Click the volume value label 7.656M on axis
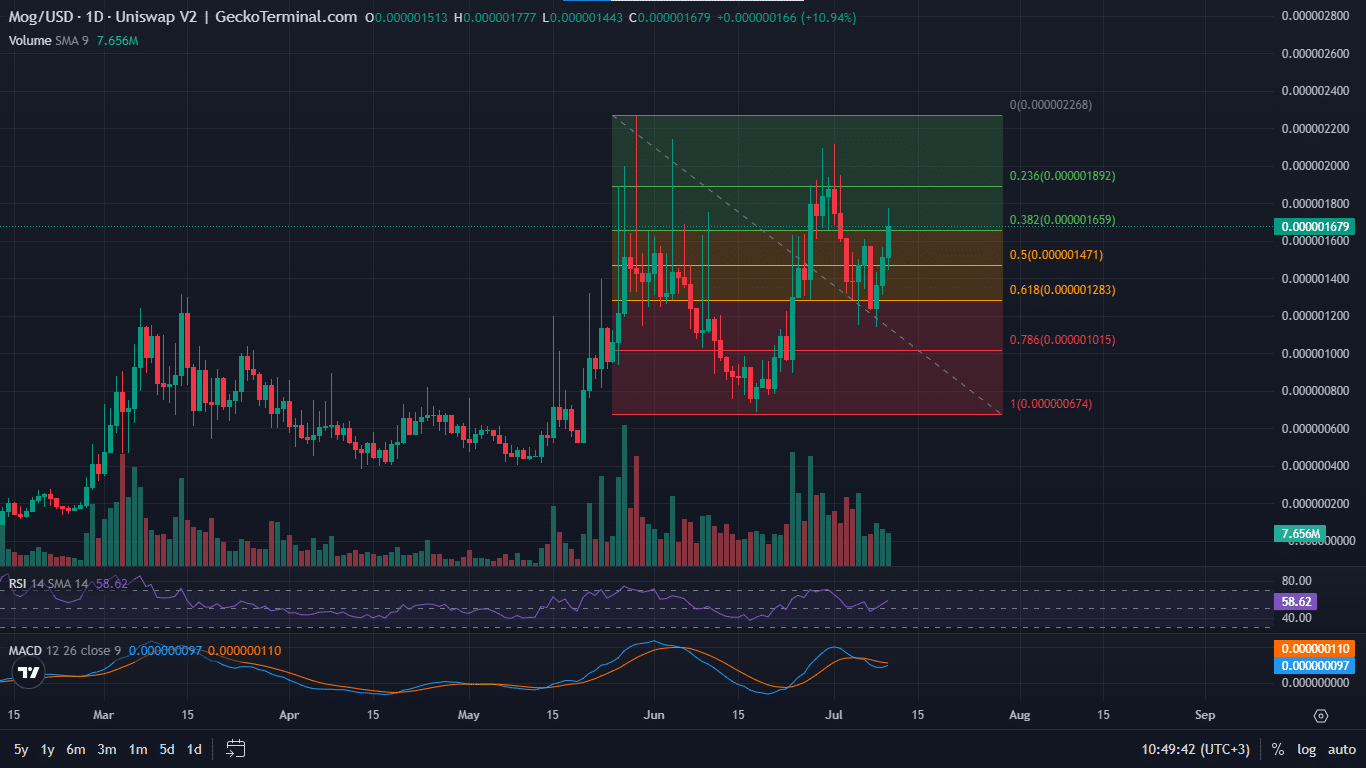This screenshot has width=1366, height=768. tap(1301, 533)
